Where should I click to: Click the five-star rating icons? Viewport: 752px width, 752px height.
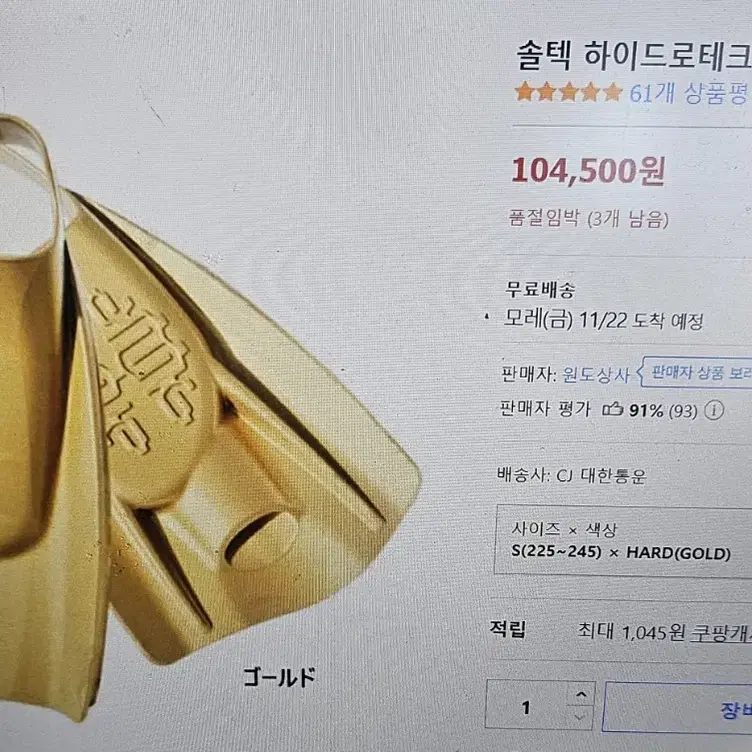[x=569, y=91]
